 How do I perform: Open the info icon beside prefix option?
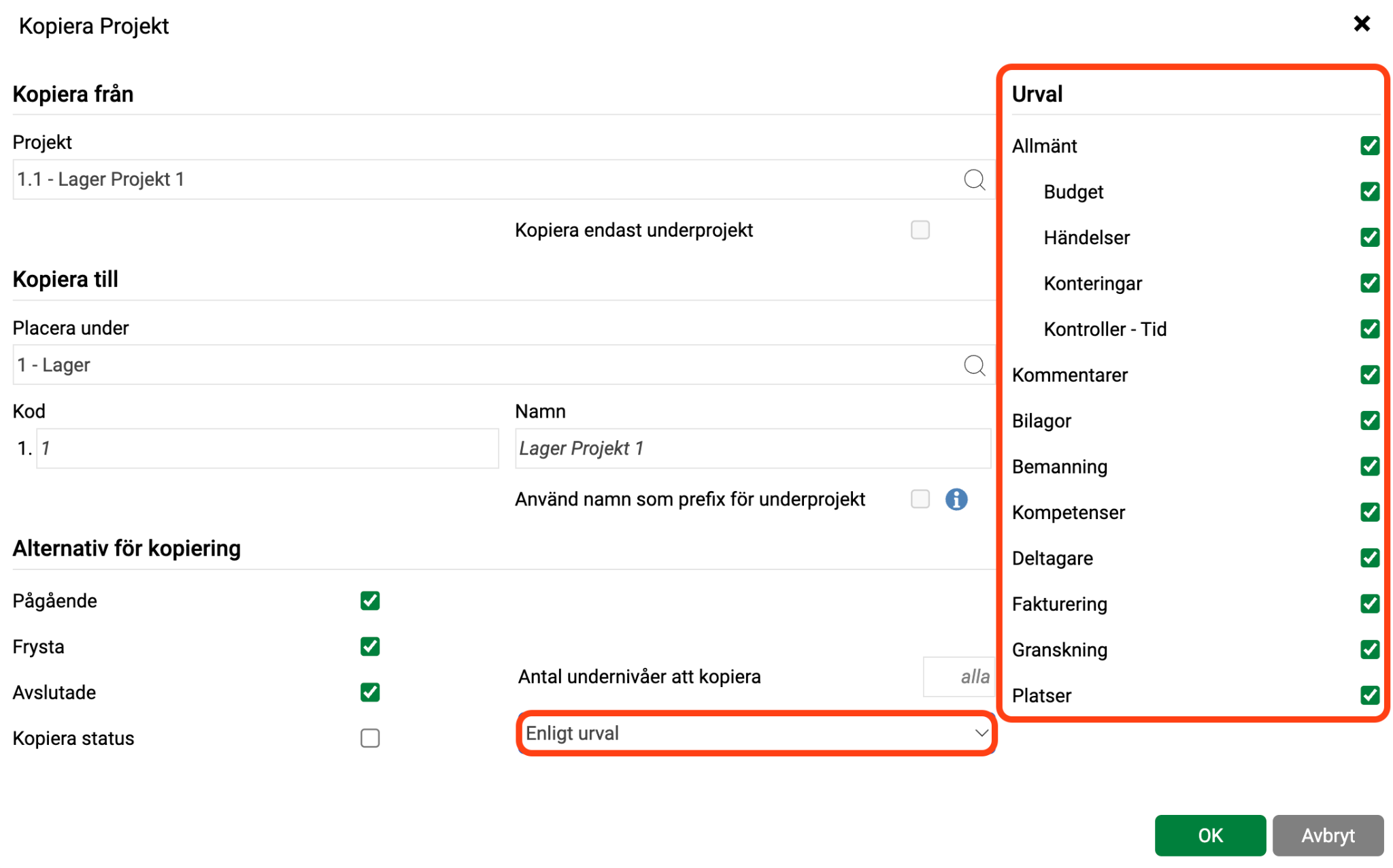(956, 499)
